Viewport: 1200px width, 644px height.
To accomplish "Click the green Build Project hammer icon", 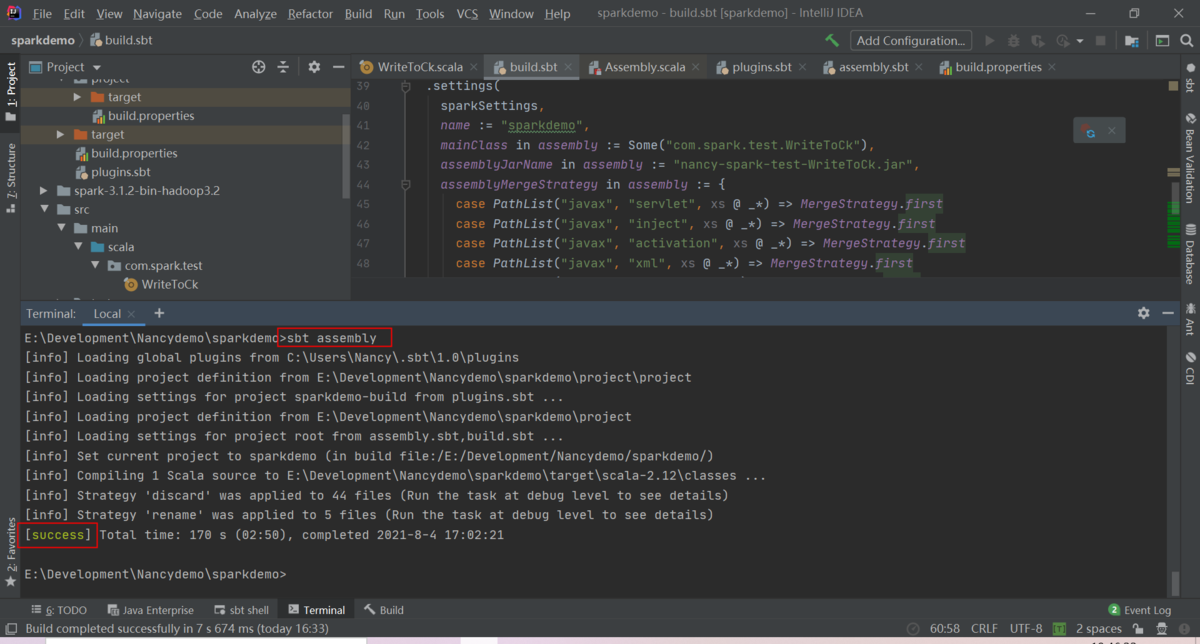I will [x=832, y=41].
